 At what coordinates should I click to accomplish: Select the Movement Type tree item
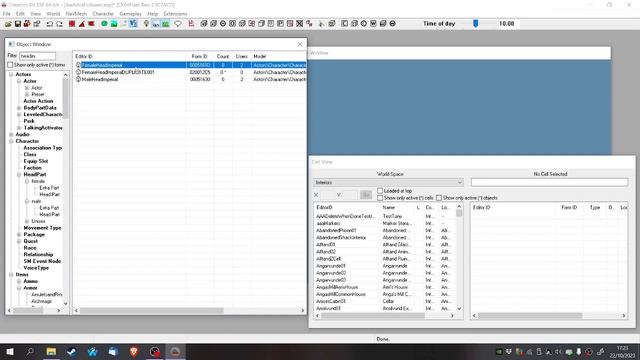coord(42,228)
